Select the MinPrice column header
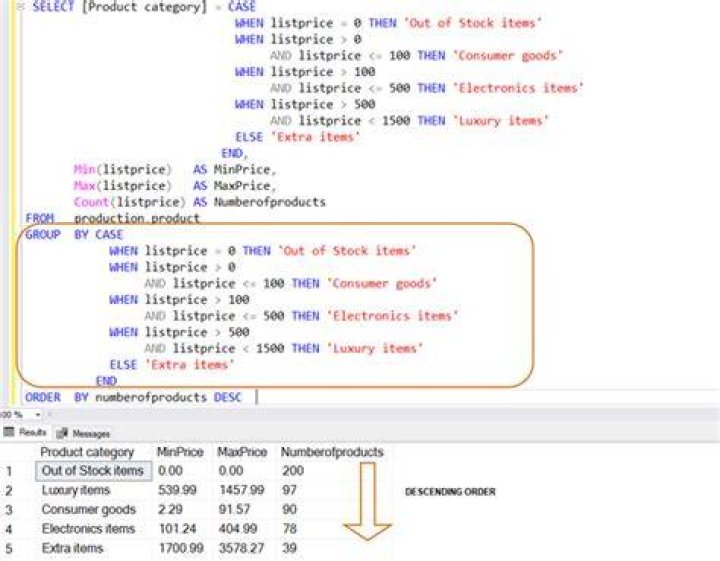Screen dimensions: 720x561 click(x=180, y=452)
